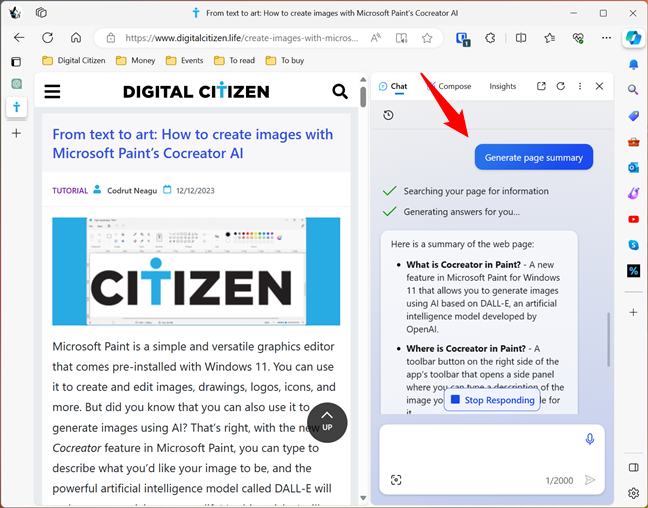Screen dimensions: 648x508
Task: Open the password manager extension icon
Action: pyautogui.click(x=463, y=39)
